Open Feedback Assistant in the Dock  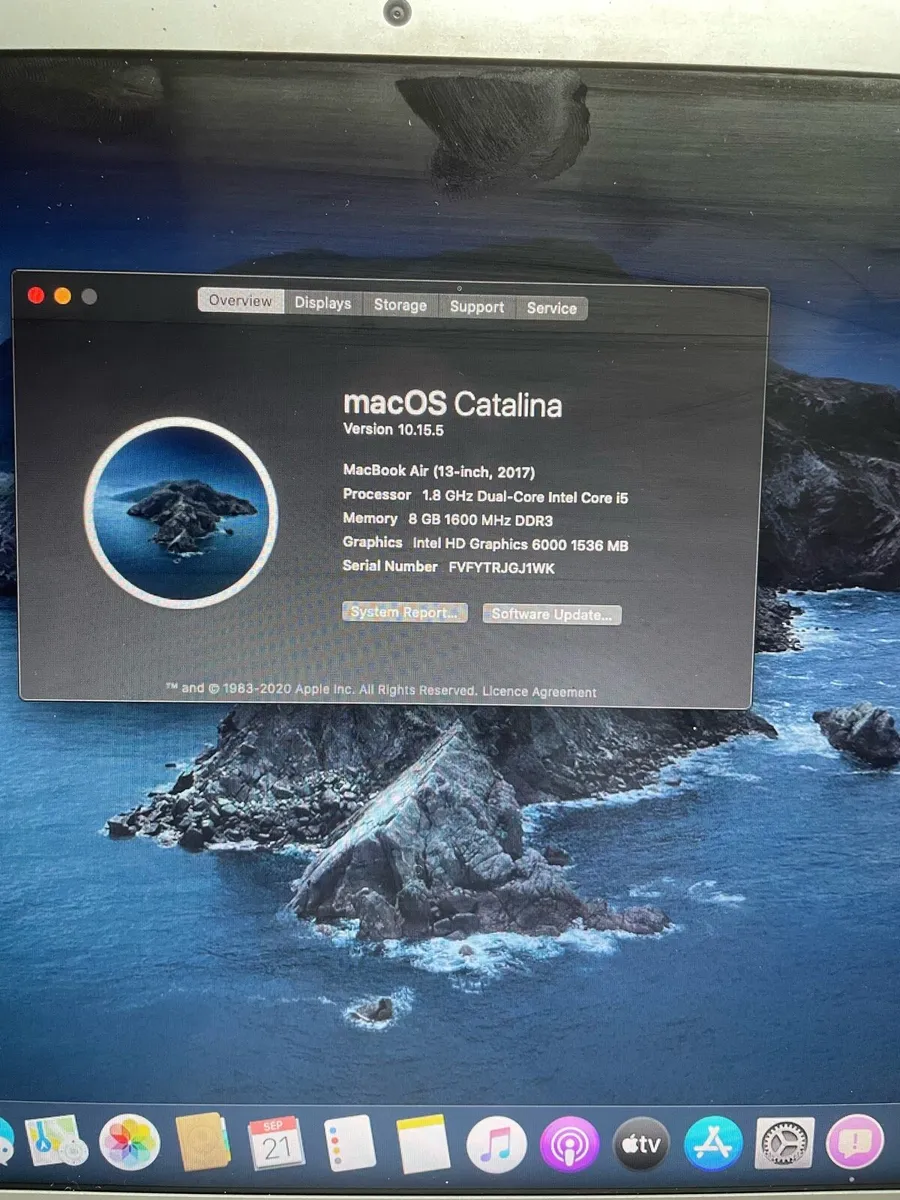click(x=856, y=1142)
